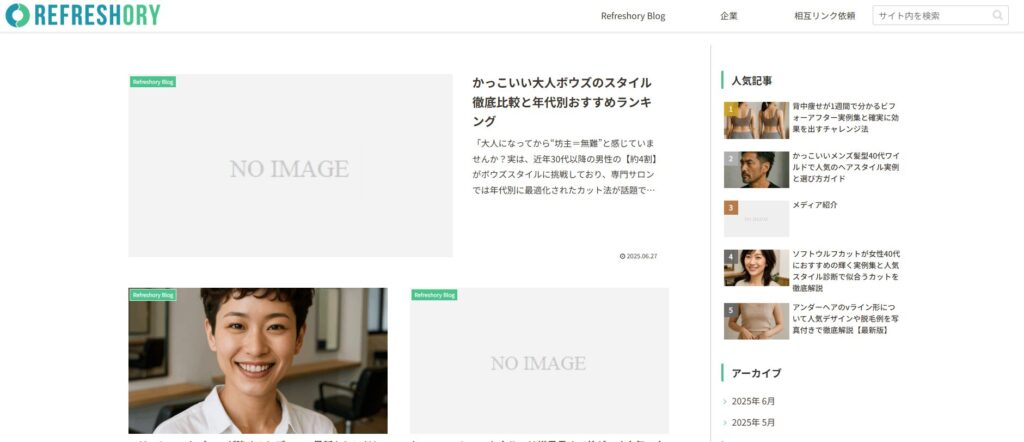
Task: Click rank 3 no-image thumbnail
Action: (756, 219)
